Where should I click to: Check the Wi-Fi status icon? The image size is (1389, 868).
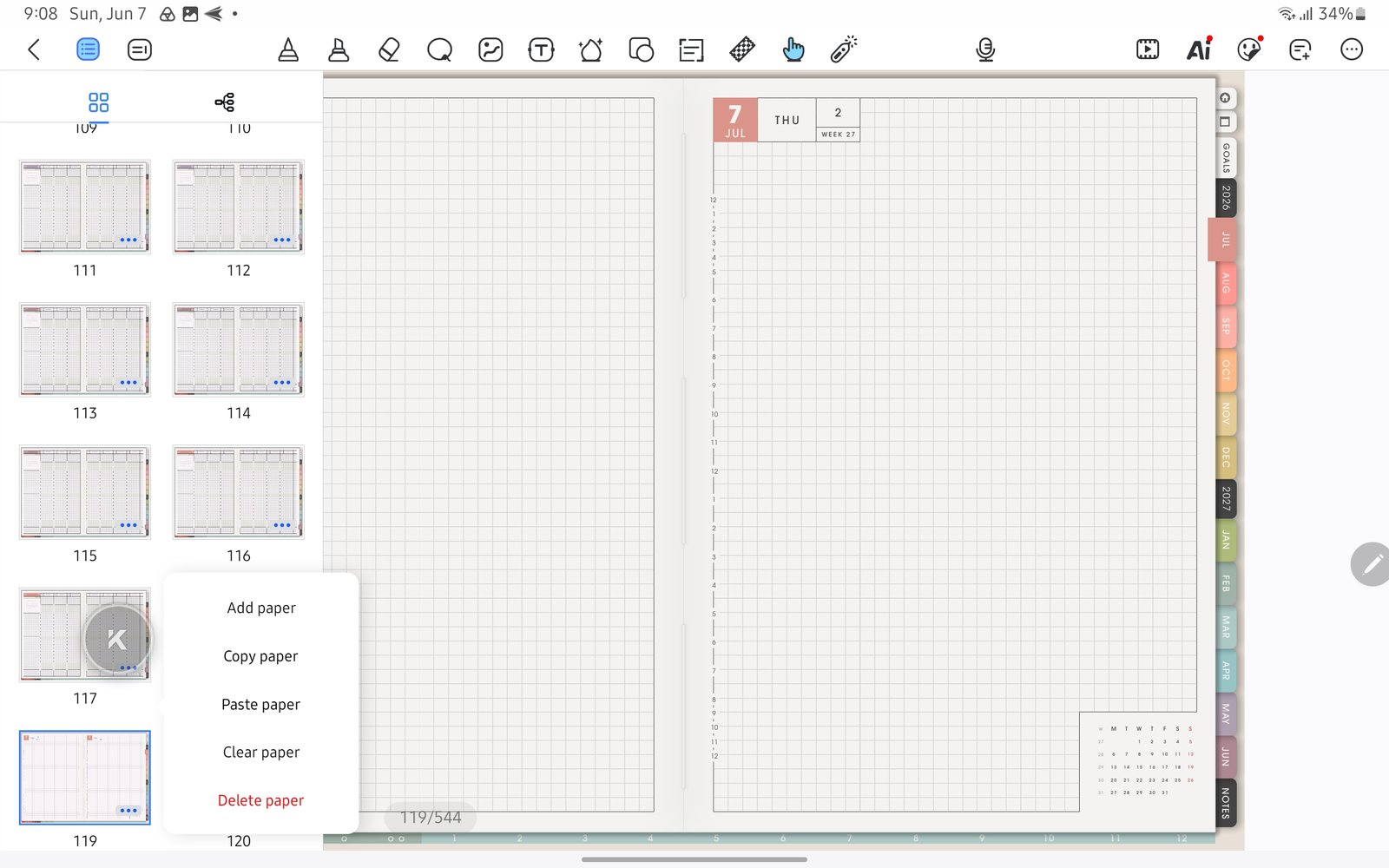[x=1287, y=14]
